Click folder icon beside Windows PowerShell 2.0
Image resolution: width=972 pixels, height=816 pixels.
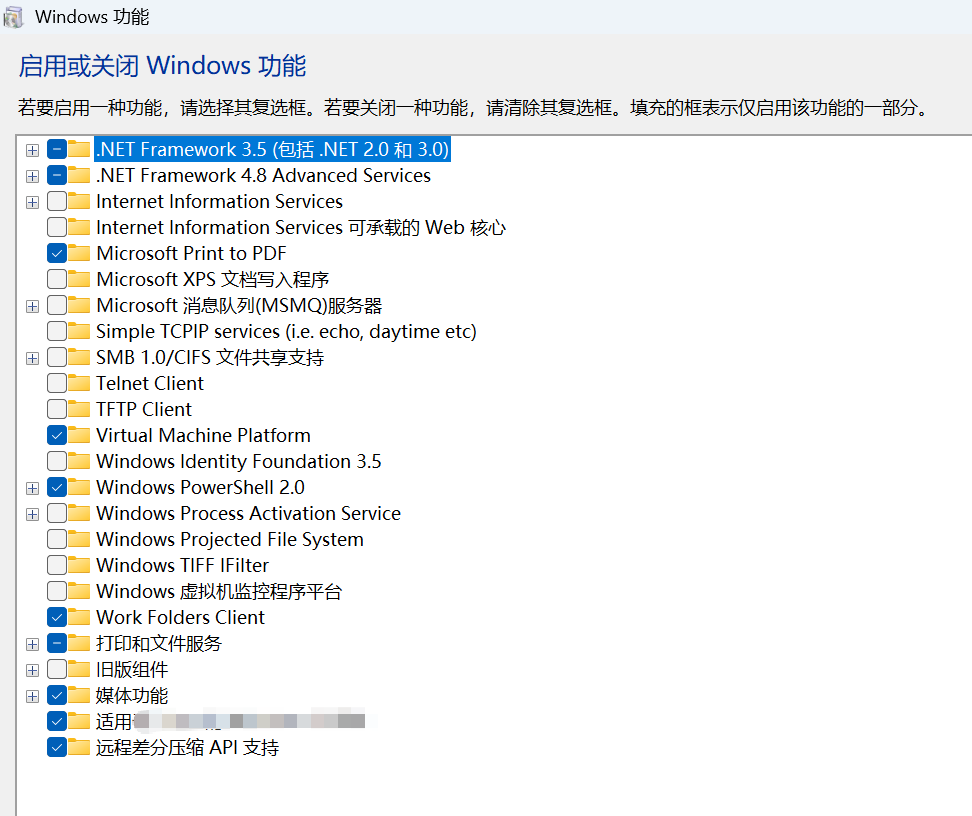79,488
